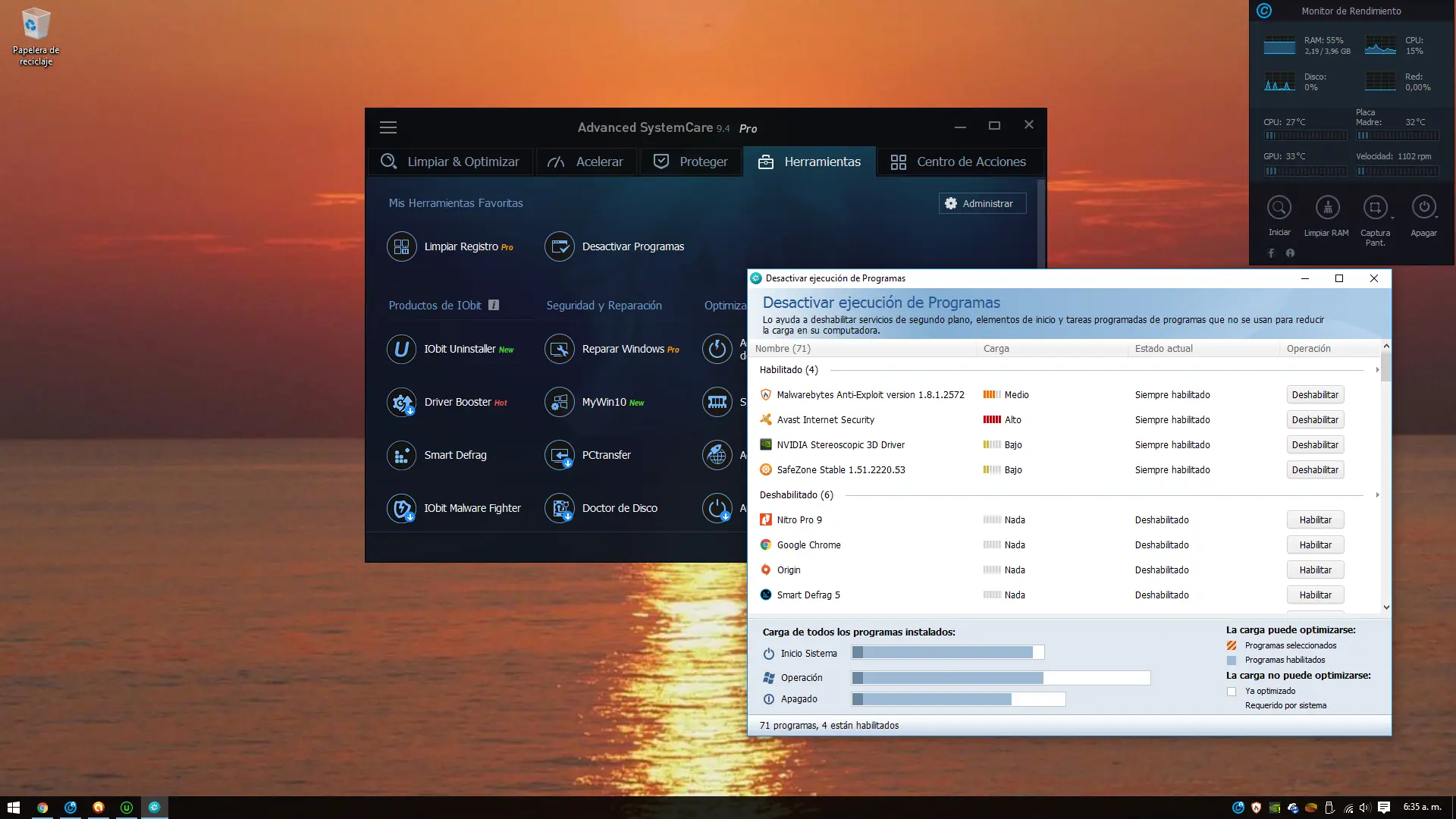Expand the Deshabilitado (6) section arrow
Viewport: 1456px width, 819px height.
tap(1376, 496)
